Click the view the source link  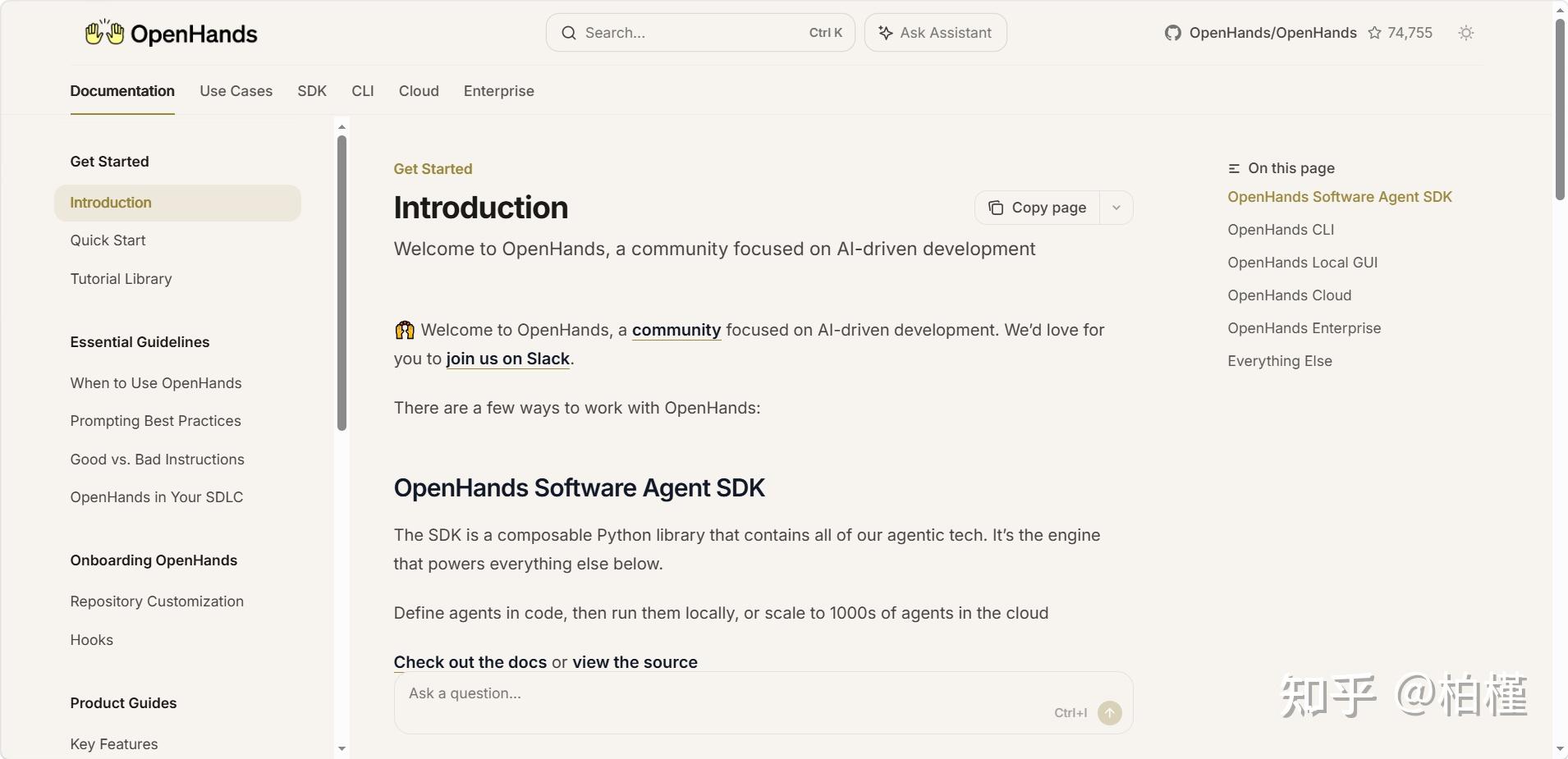[635, 662]
